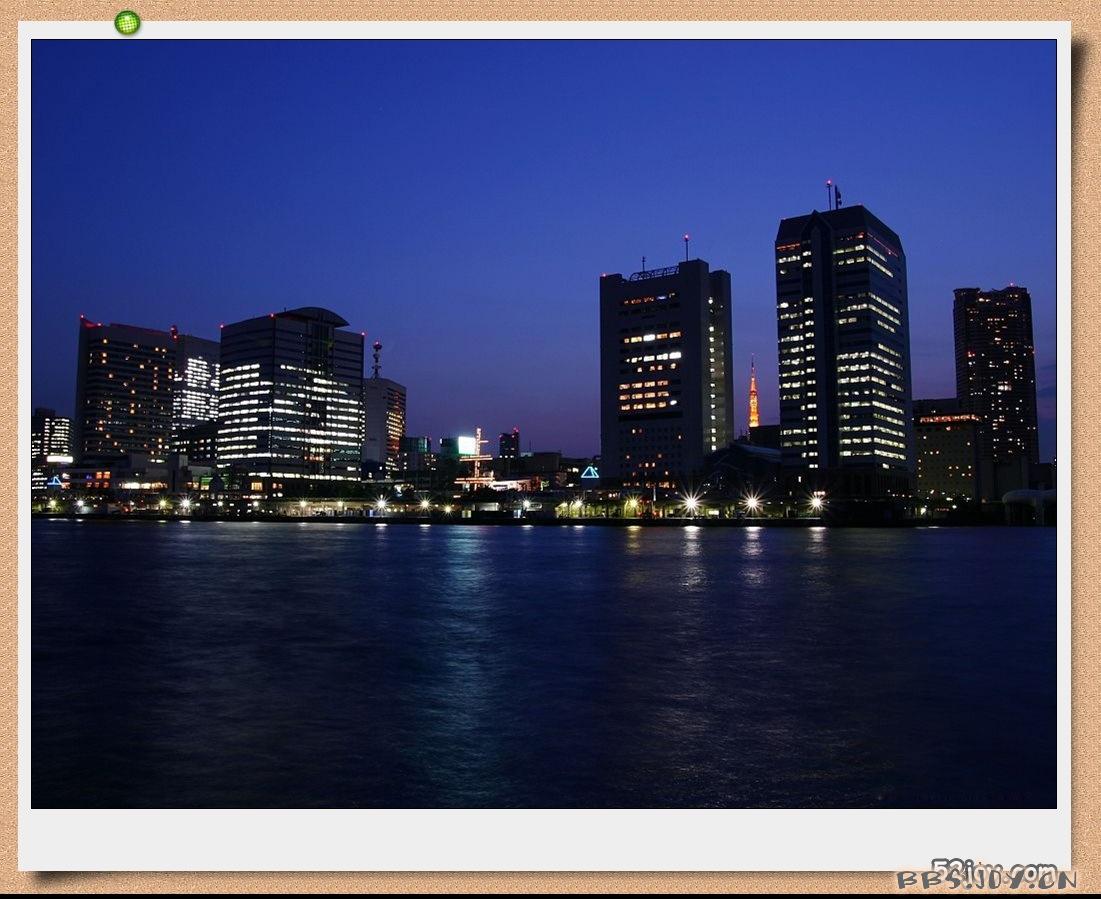Viewport: 1101px width, 899px height.
Task: Click the rooftop antennas on tallest skyscraper
Action: [833, 194]
